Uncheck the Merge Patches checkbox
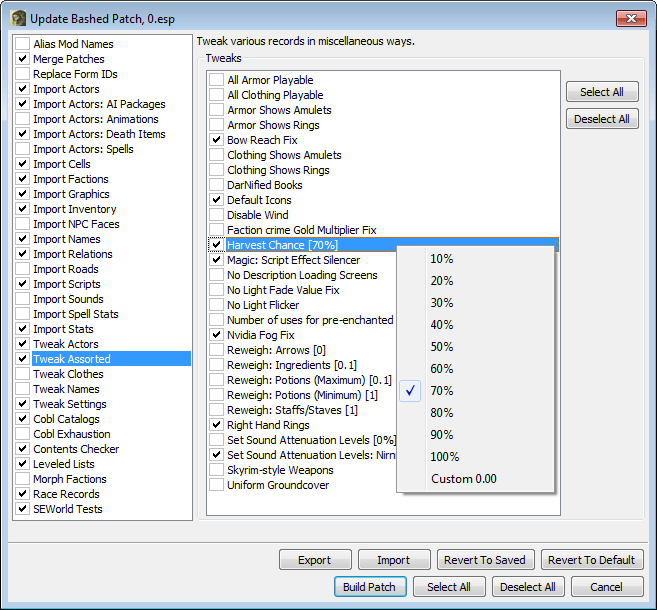657x610 pixels. point(23,59)
